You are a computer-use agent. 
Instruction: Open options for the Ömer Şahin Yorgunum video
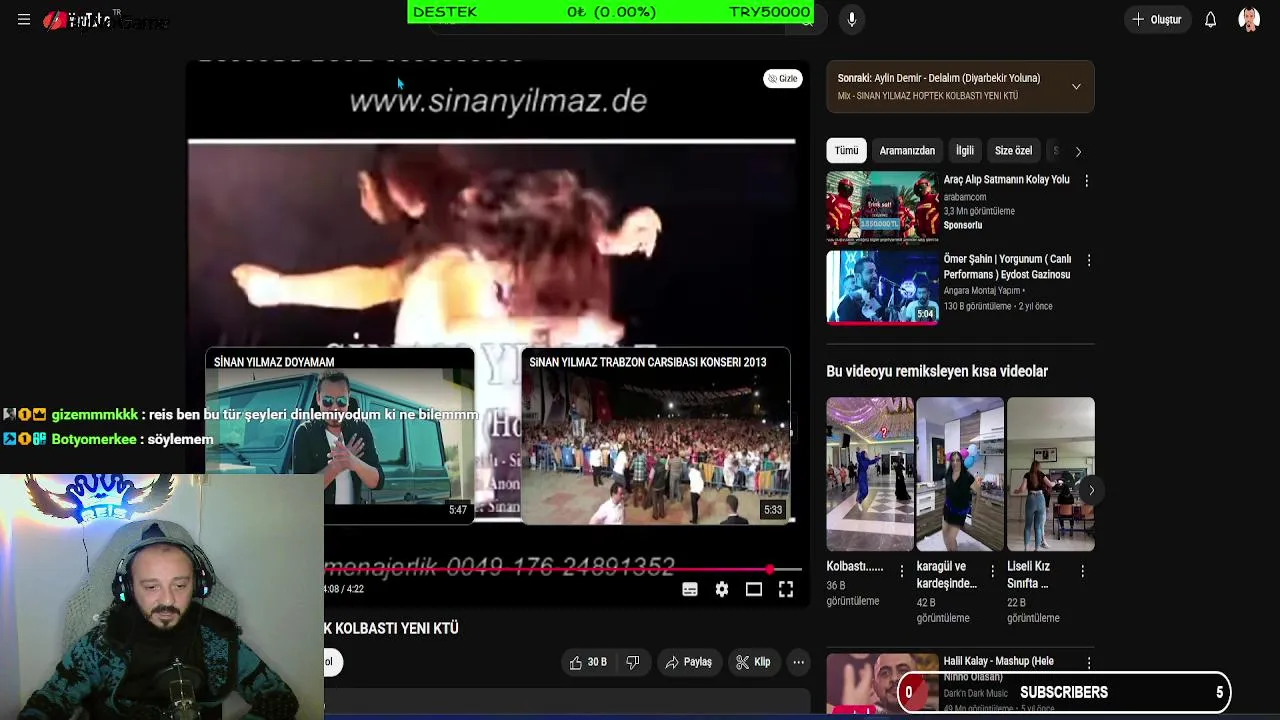pyautogui.click(x=1088, y=260)
